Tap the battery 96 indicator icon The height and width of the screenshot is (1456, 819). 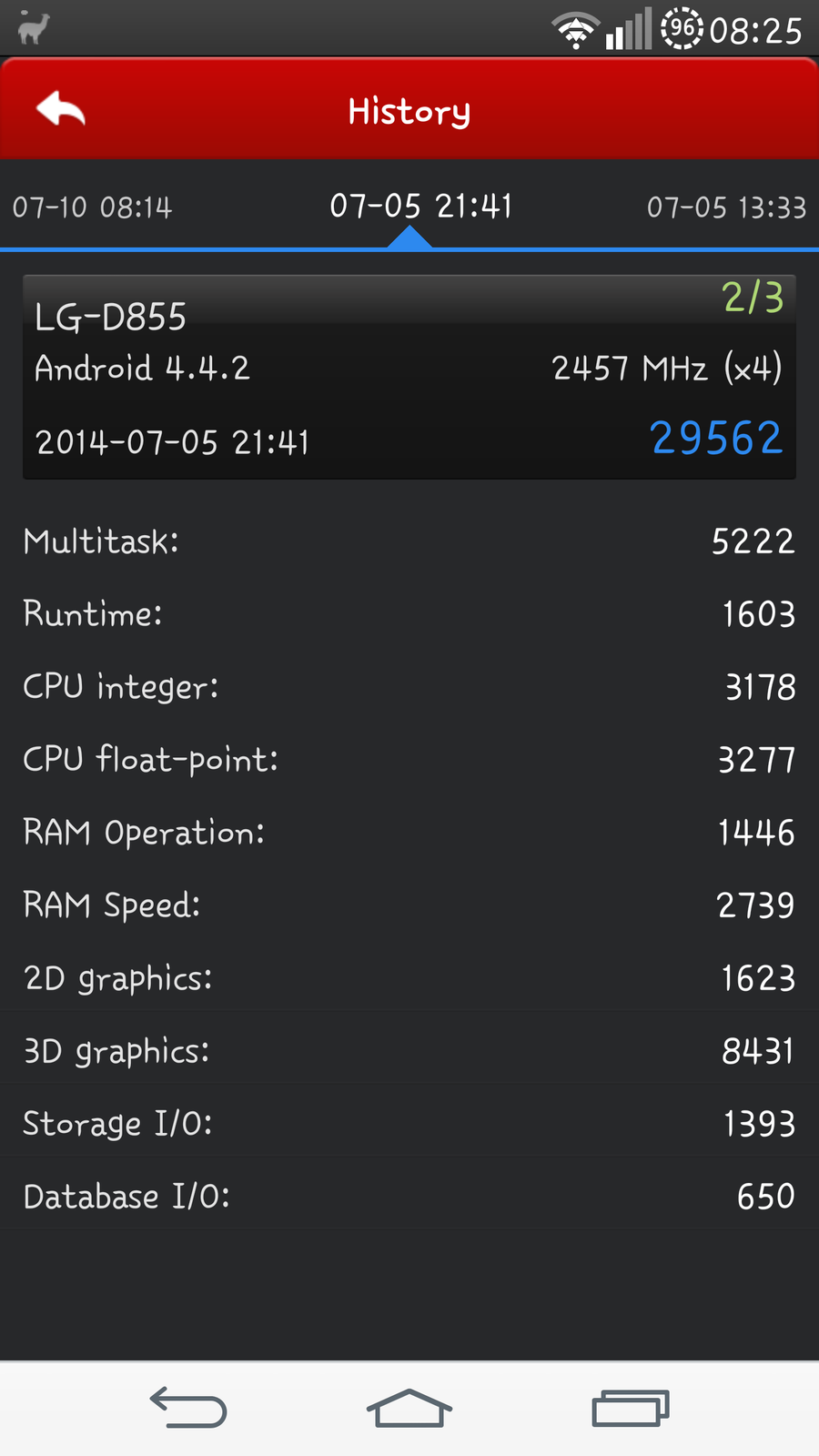point(682,29)
